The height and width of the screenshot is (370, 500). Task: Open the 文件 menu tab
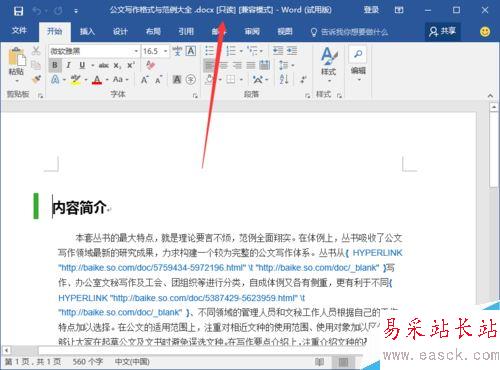coord(19,31)
